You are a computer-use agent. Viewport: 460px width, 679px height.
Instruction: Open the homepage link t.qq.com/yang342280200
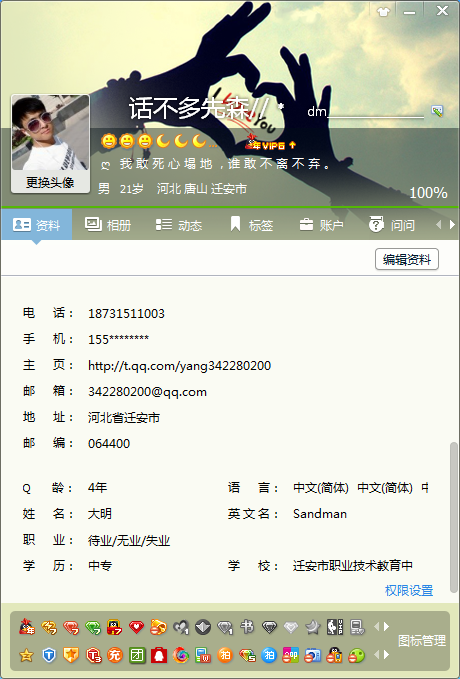tap(179, 366)
